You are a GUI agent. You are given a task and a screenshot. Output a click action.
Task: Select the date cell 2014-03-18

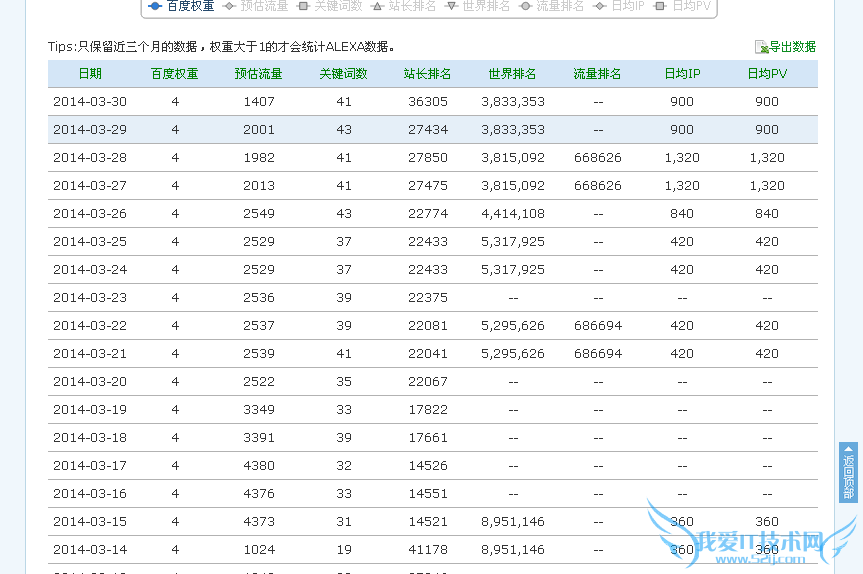90,438
